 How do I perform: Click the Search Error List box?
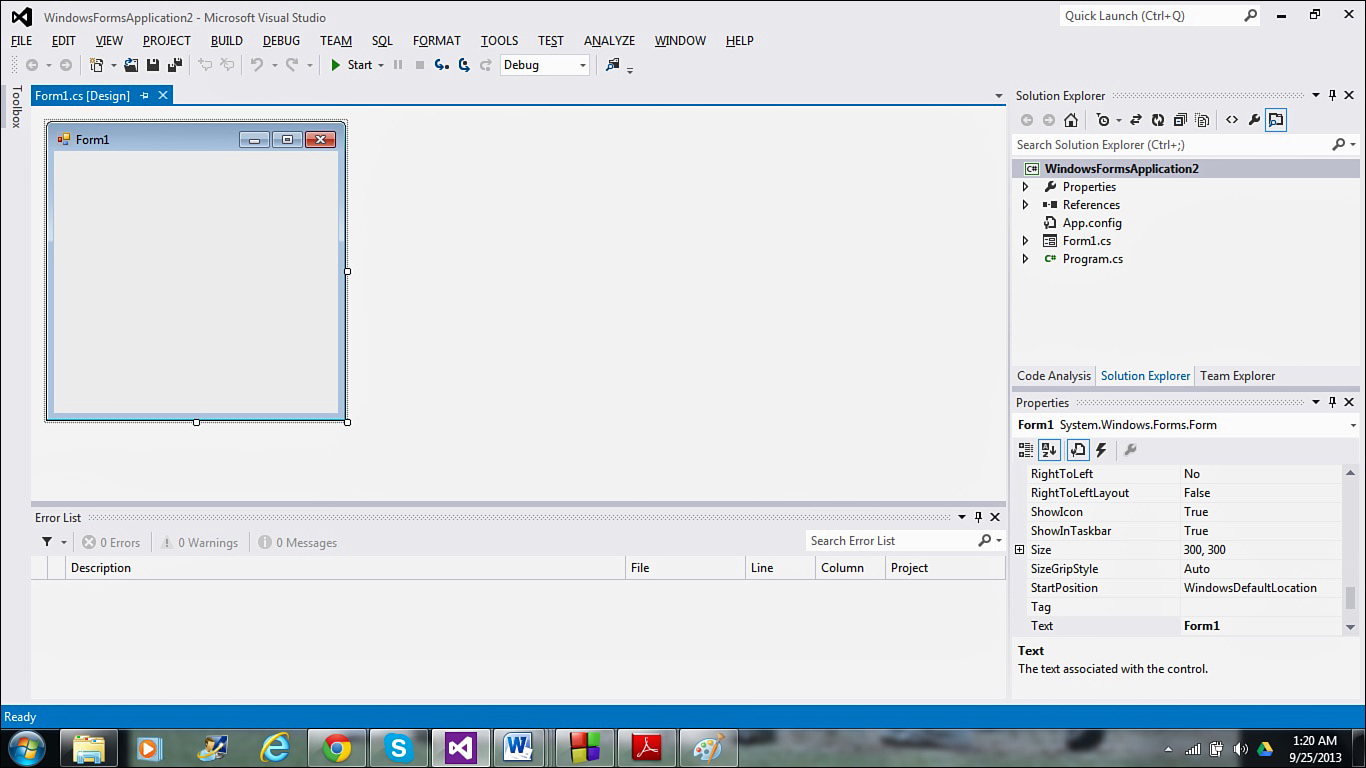point(890,541)
